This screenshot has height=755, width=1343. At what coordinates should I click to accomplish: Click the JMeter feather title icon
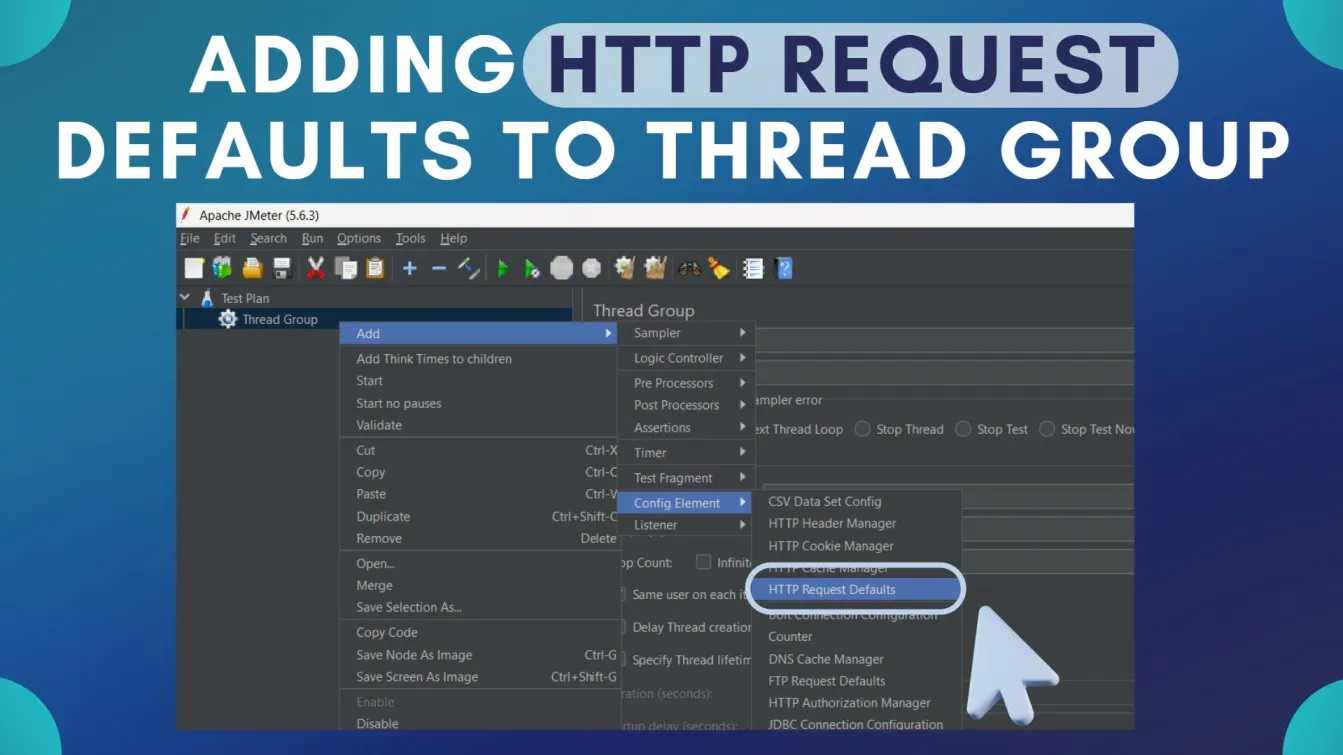185,215
